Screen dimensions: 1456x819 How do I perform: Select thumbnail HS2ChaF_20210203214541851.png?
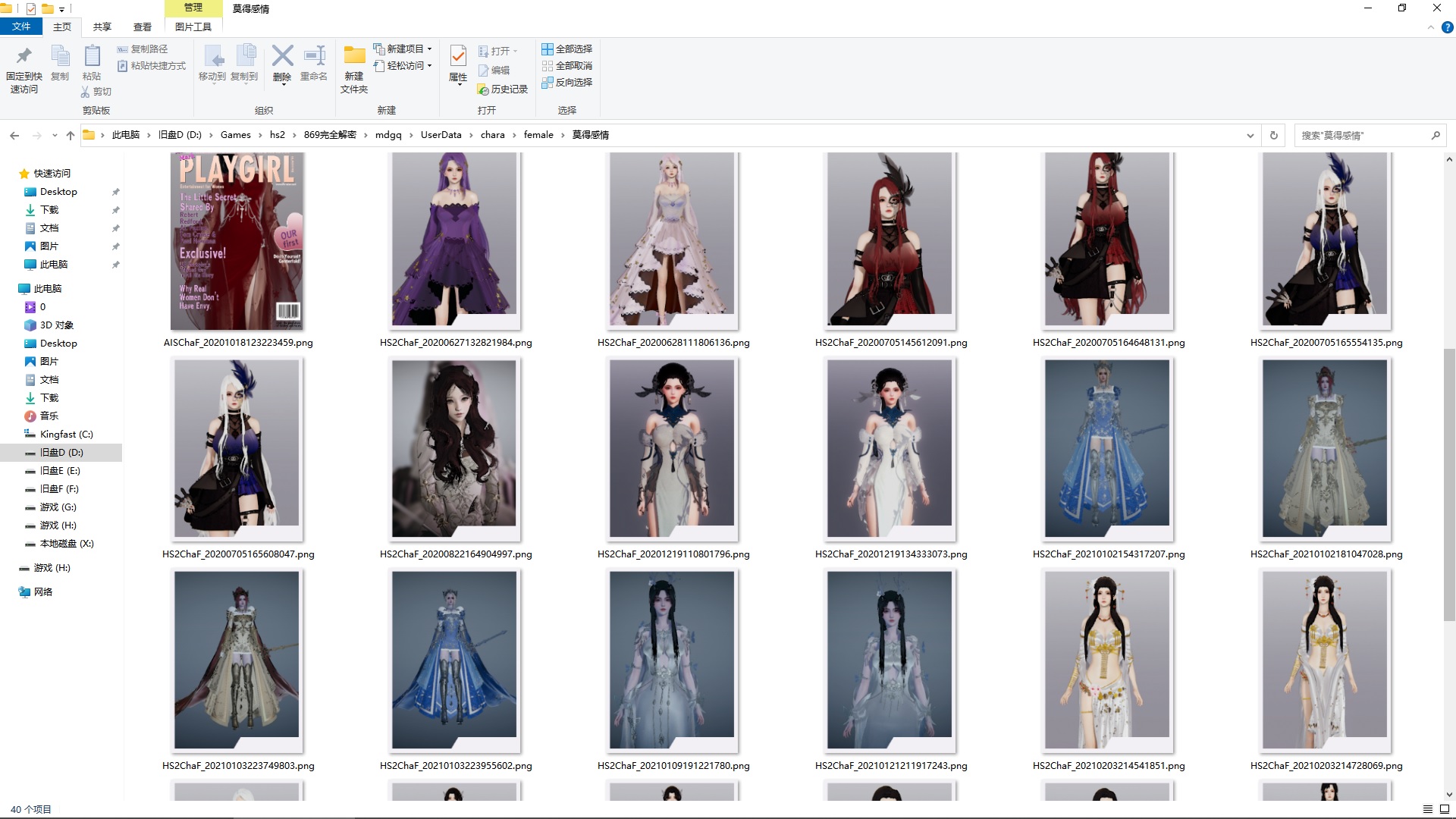click(x=1108, y=661)
